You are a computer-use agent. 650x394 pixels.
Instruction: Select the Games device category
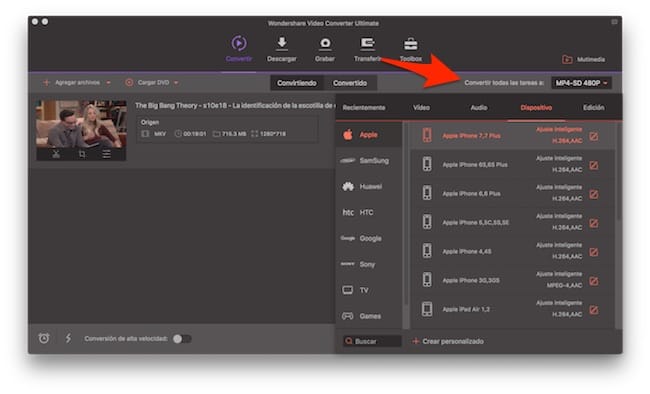click(x=369, y=316)
